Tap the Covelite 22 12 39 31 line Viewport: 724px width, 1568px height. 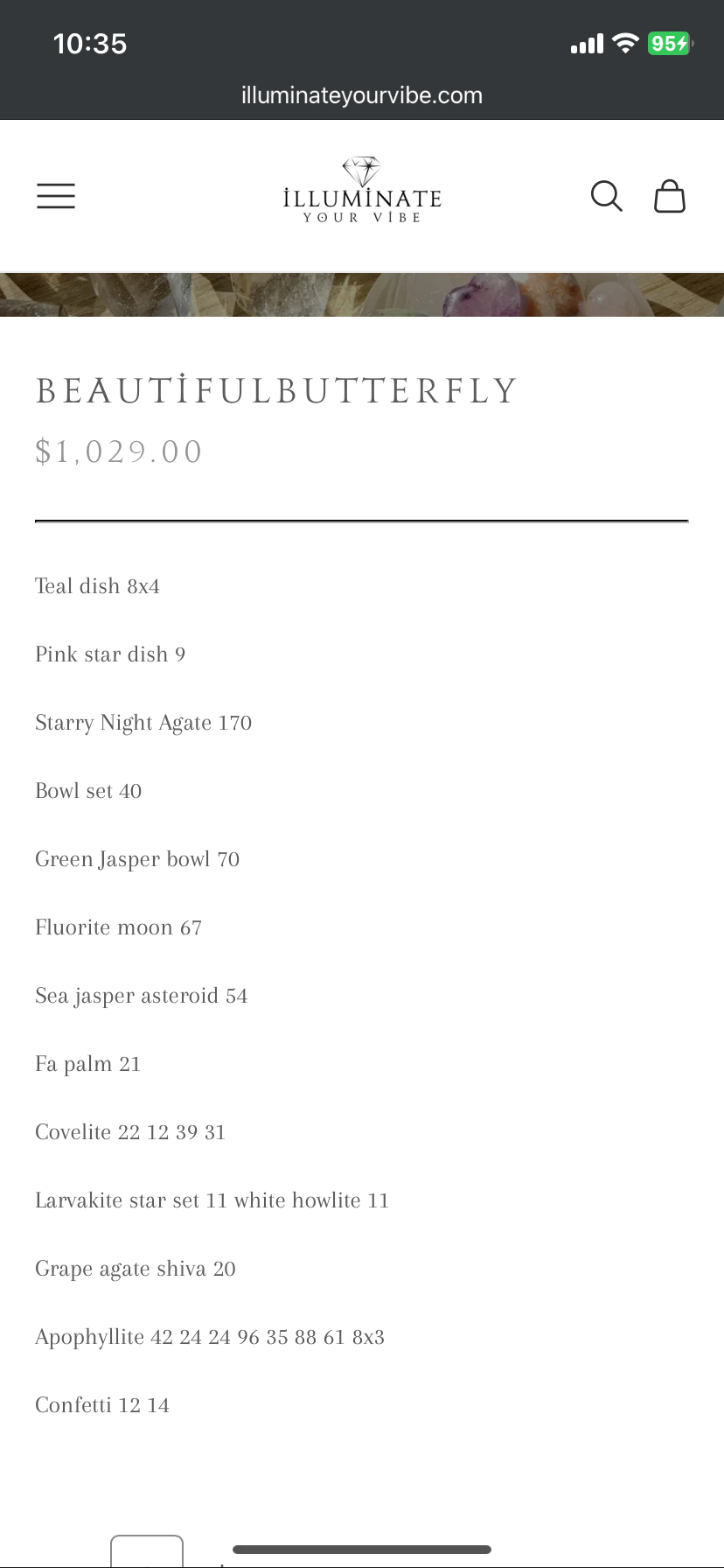click(x=130, y=1132)
